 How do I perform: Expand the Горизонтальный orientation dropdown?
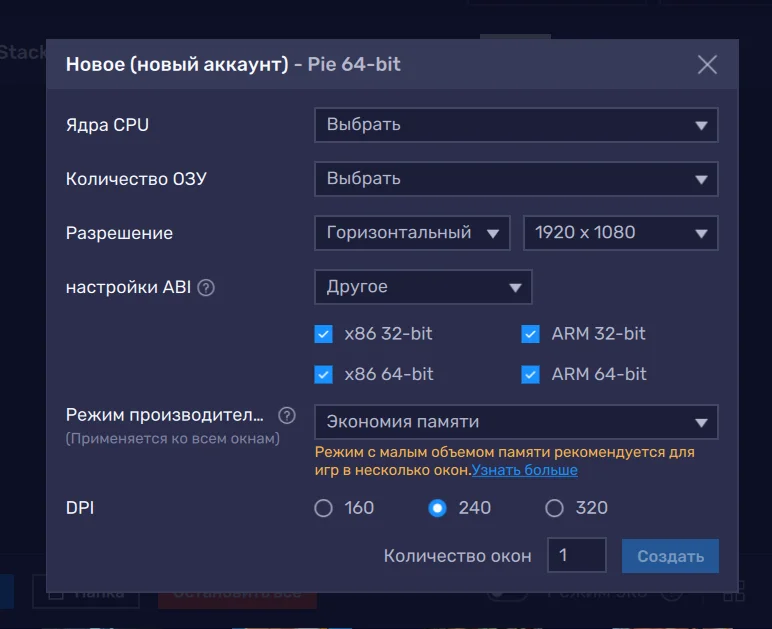coord(412,233)
